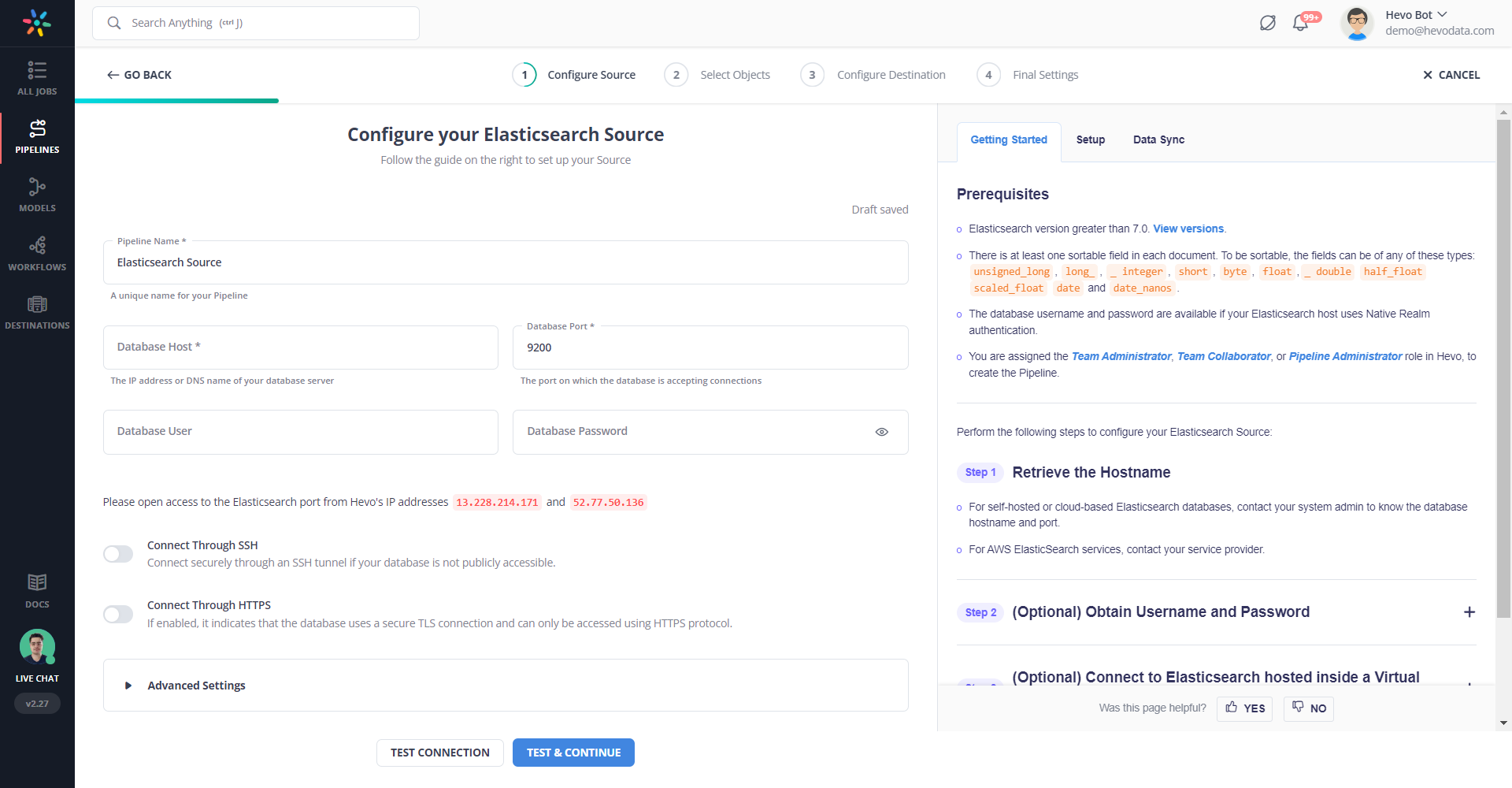The width and height of the screenshot is (1512, 788).
Task: Expand Step 2 Obtain Username and Password
Action: tap(1469, 612)
